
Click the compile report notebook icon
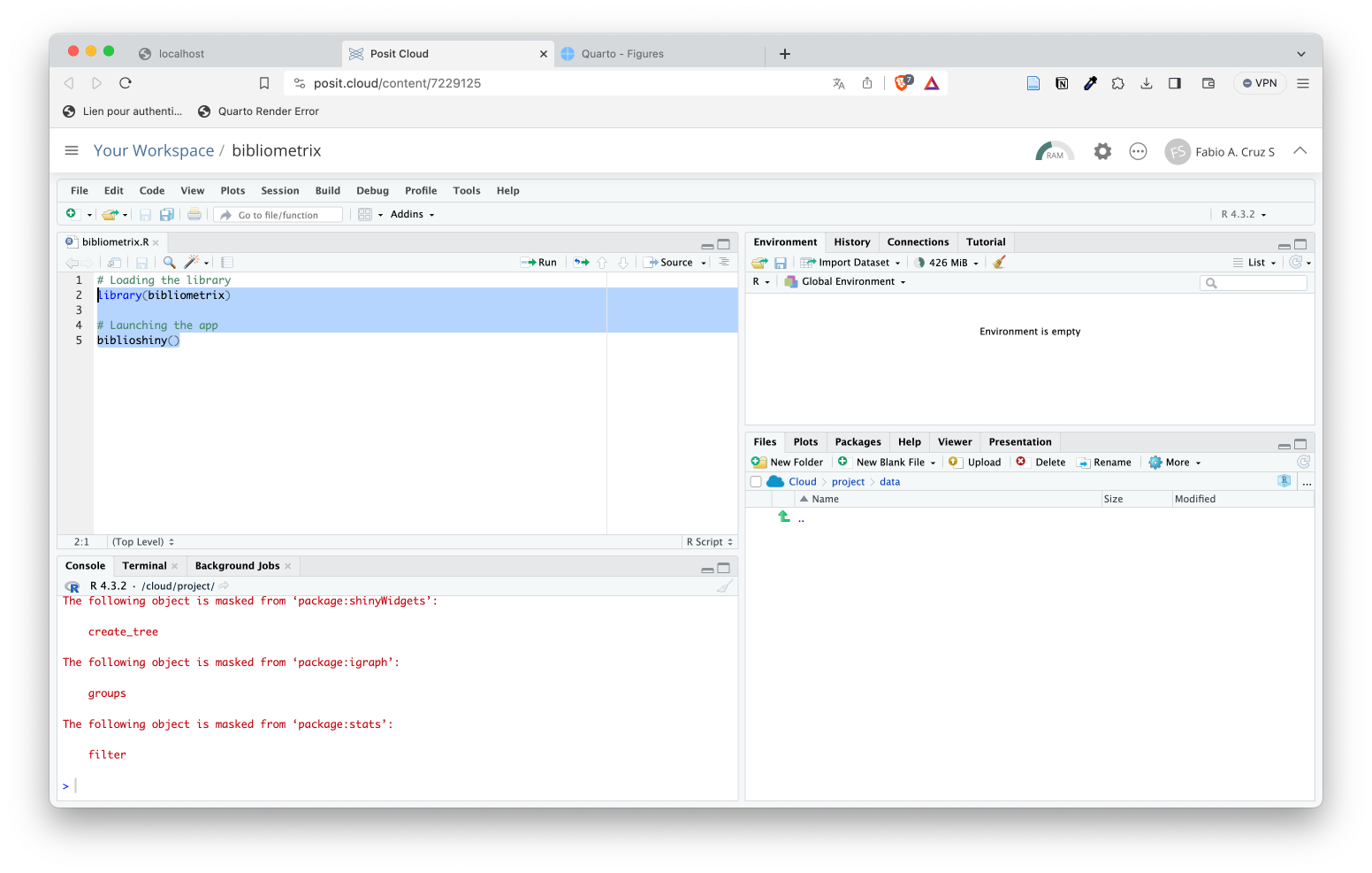pos(227,263)
